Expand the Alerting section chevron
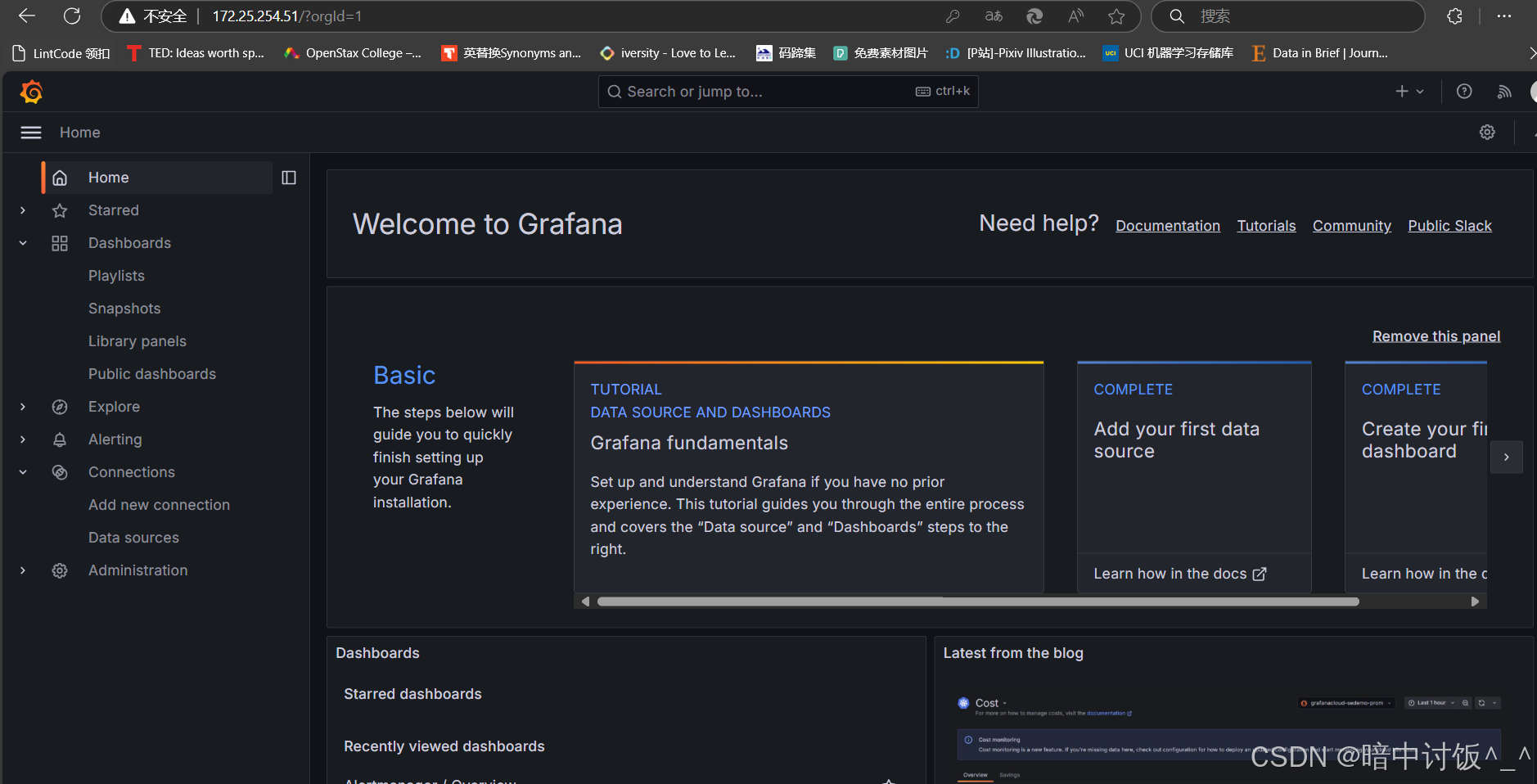This screenshot has height=784, width=1537. (x=23, y=439)
